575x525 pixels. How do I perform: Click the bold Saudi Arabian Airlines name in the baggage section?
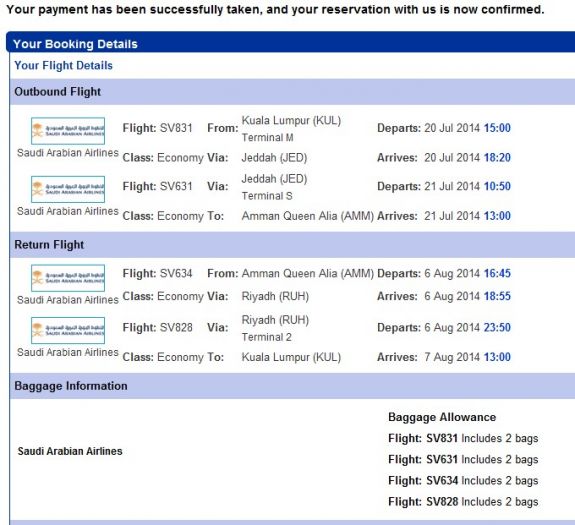coord(70,451)
